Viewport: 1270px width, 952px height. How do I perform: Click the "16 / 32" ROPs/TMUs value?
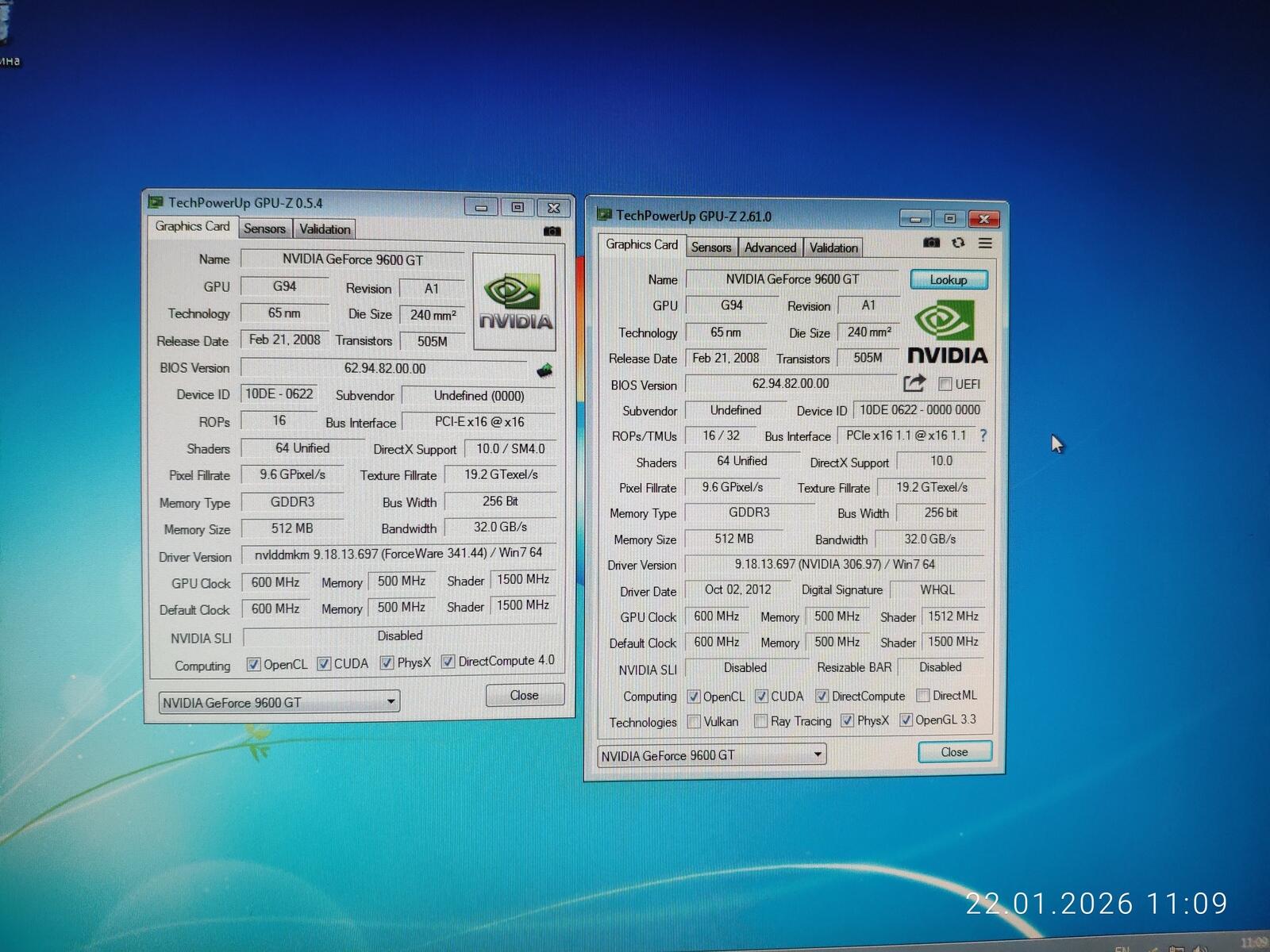722,436
